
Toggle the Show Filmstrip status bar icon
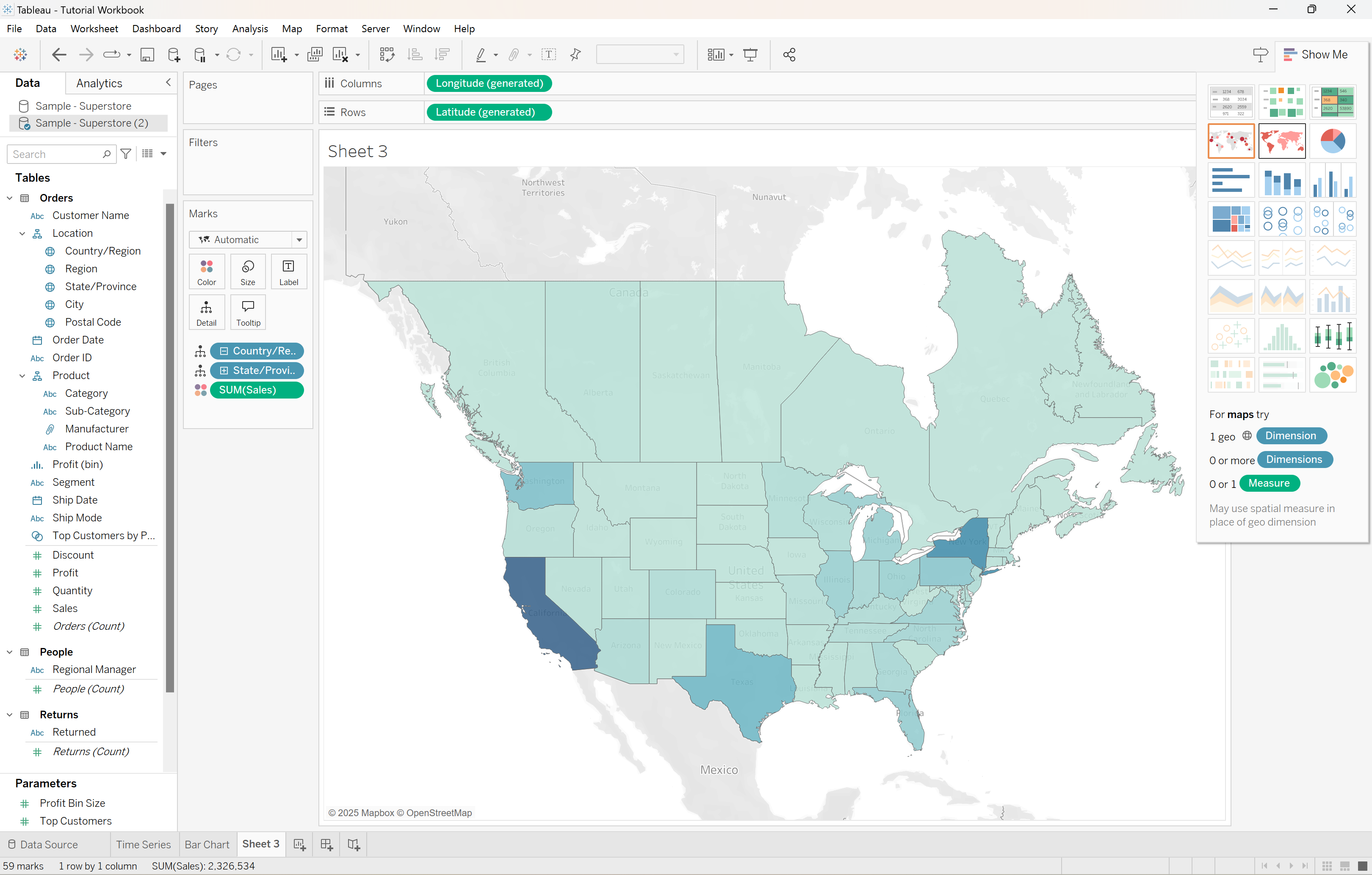pyautogui.click(x=1344, y=866)
